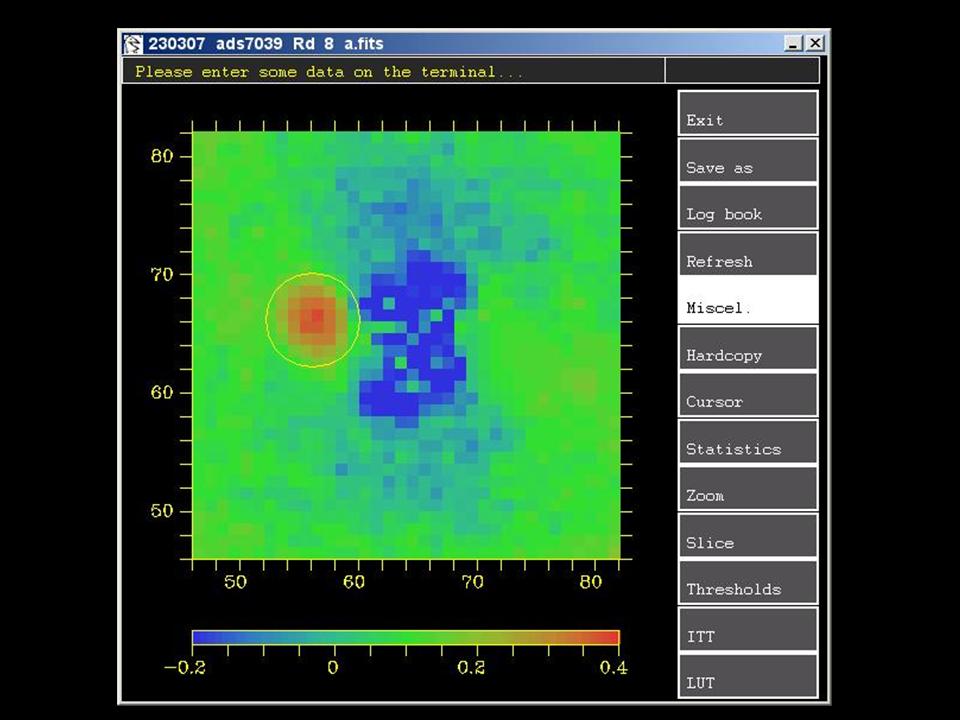The image size is (960, 720).
Task: Choose Hardcopy from the side panel
Action: [748, 349]
